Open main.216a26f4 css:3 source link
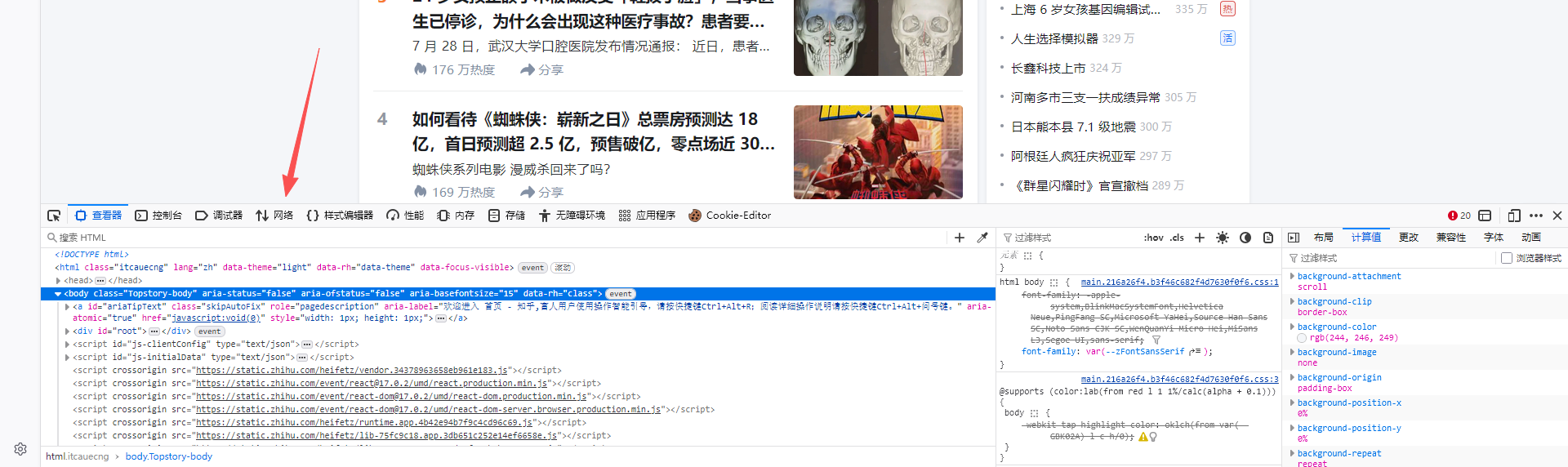 pyautogui.click(x=1179, y=380)
